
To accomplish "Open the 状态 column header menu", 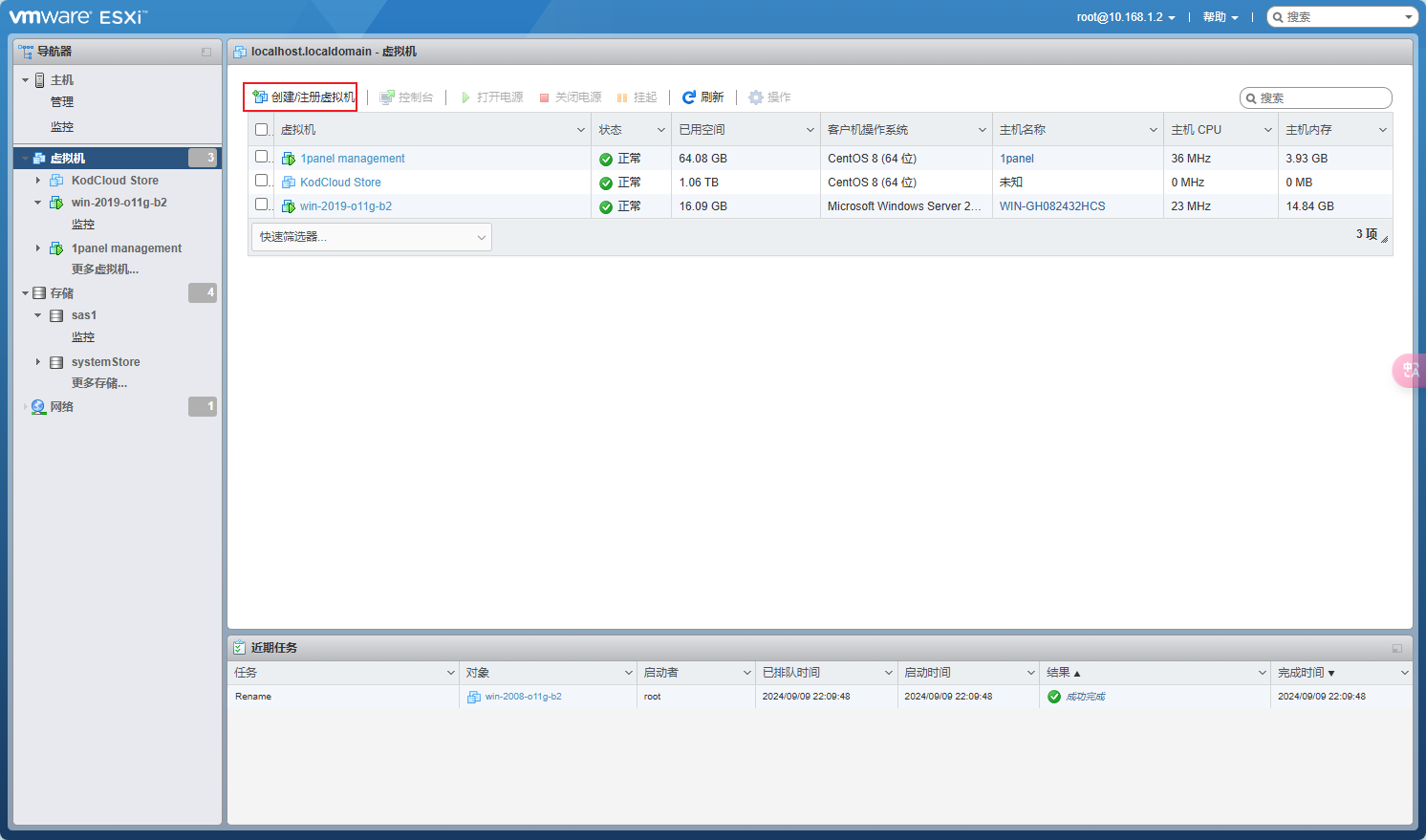I will point(660,130).
